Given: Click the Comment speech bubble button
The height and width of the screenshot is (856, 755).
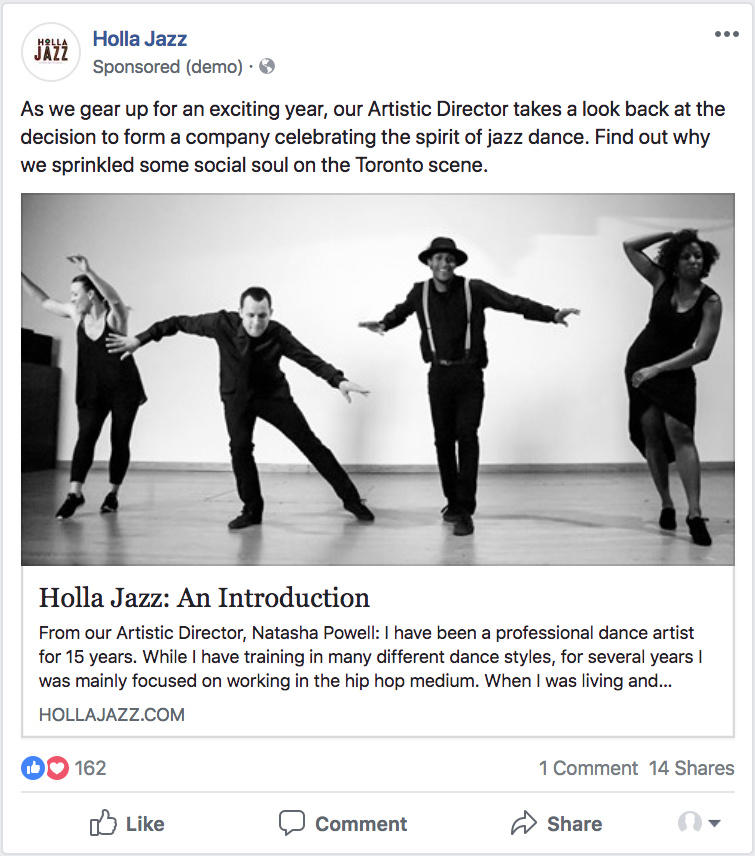Looking at the screenshot, I should pyautogui.click(x=343, y=824).
